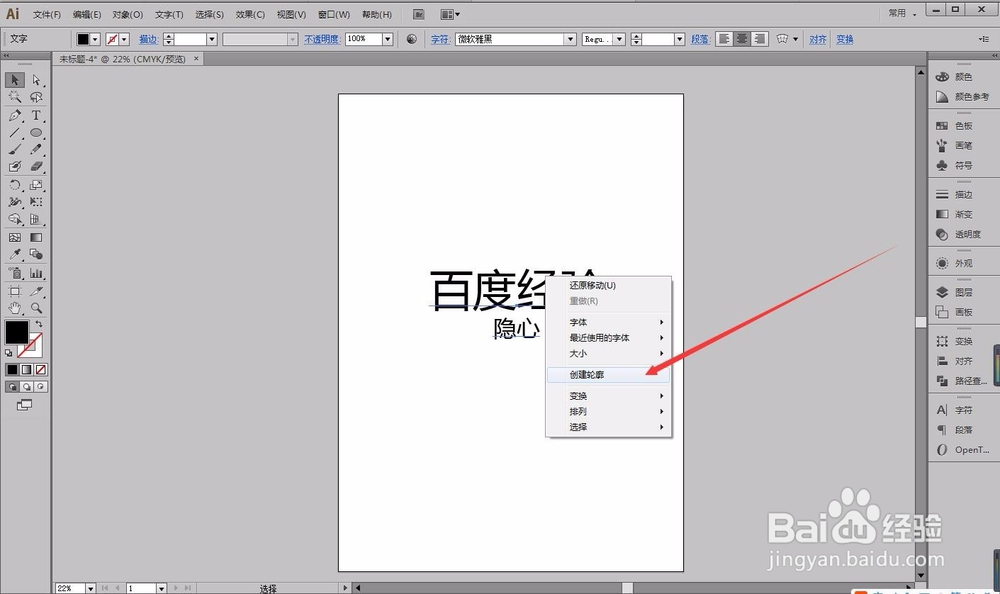This screenshot has height=594, width=1000.
Task: Toggle left paragraph alignment
Action: [x=722, y=39]
